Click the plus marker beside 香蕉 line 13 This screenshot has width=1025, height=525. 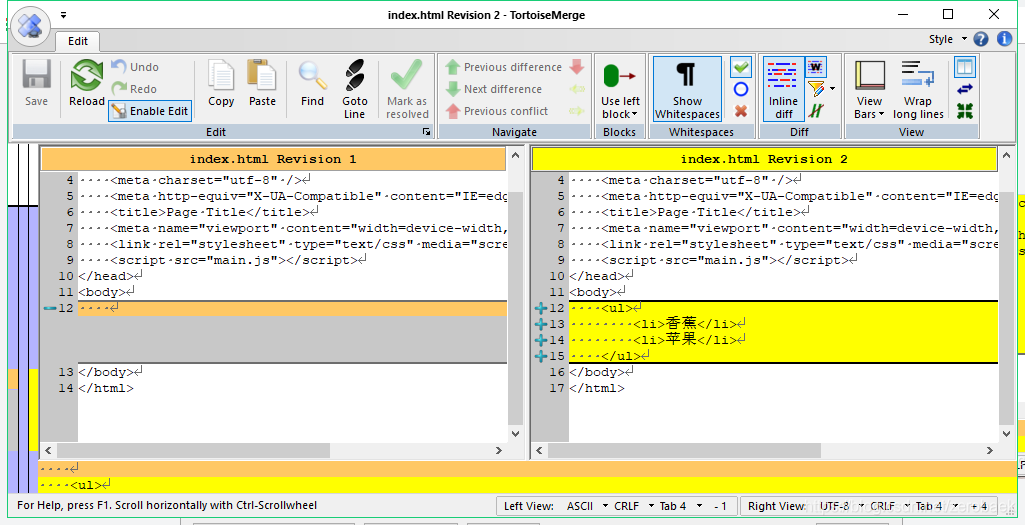coord(541,324)
